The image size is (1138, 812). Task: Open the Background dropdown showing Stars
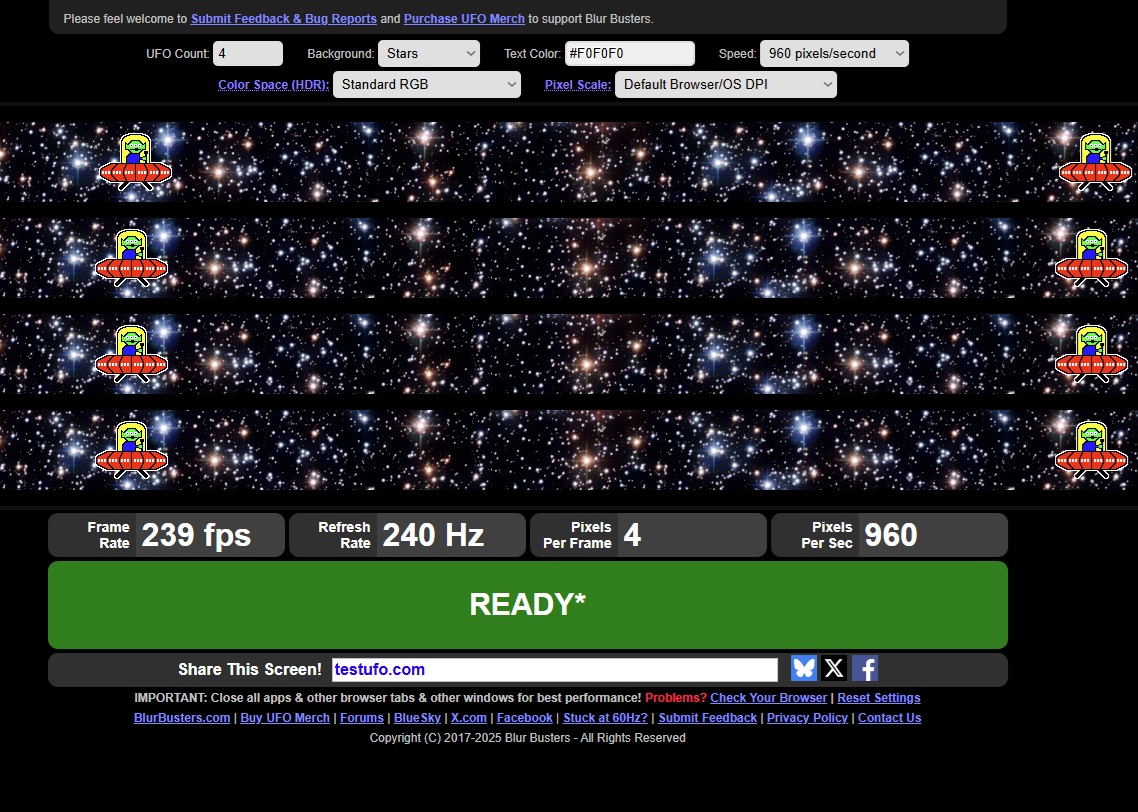tap(429, 54)
